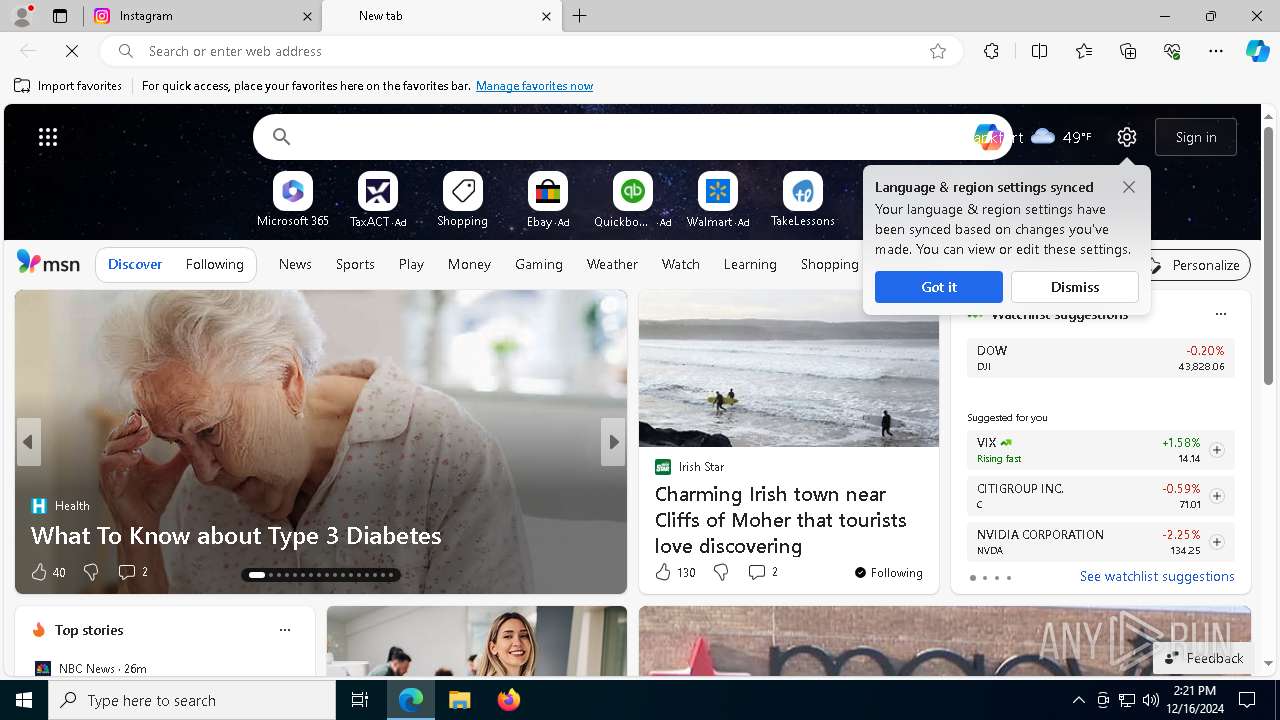Close the language settings popup
This screenshot has width=1280, height=720.
1129,187
